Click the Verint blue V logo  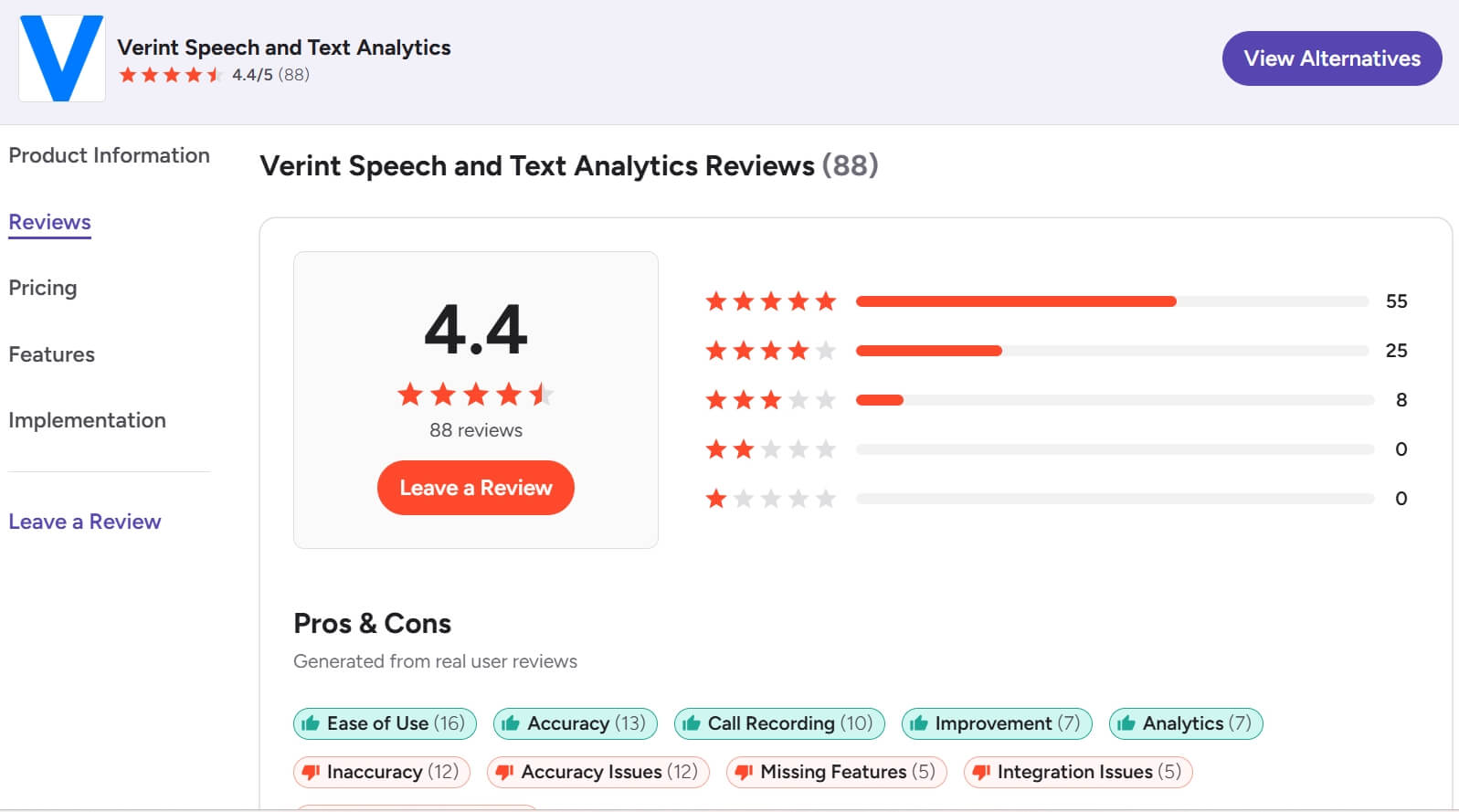click(61, 58)
